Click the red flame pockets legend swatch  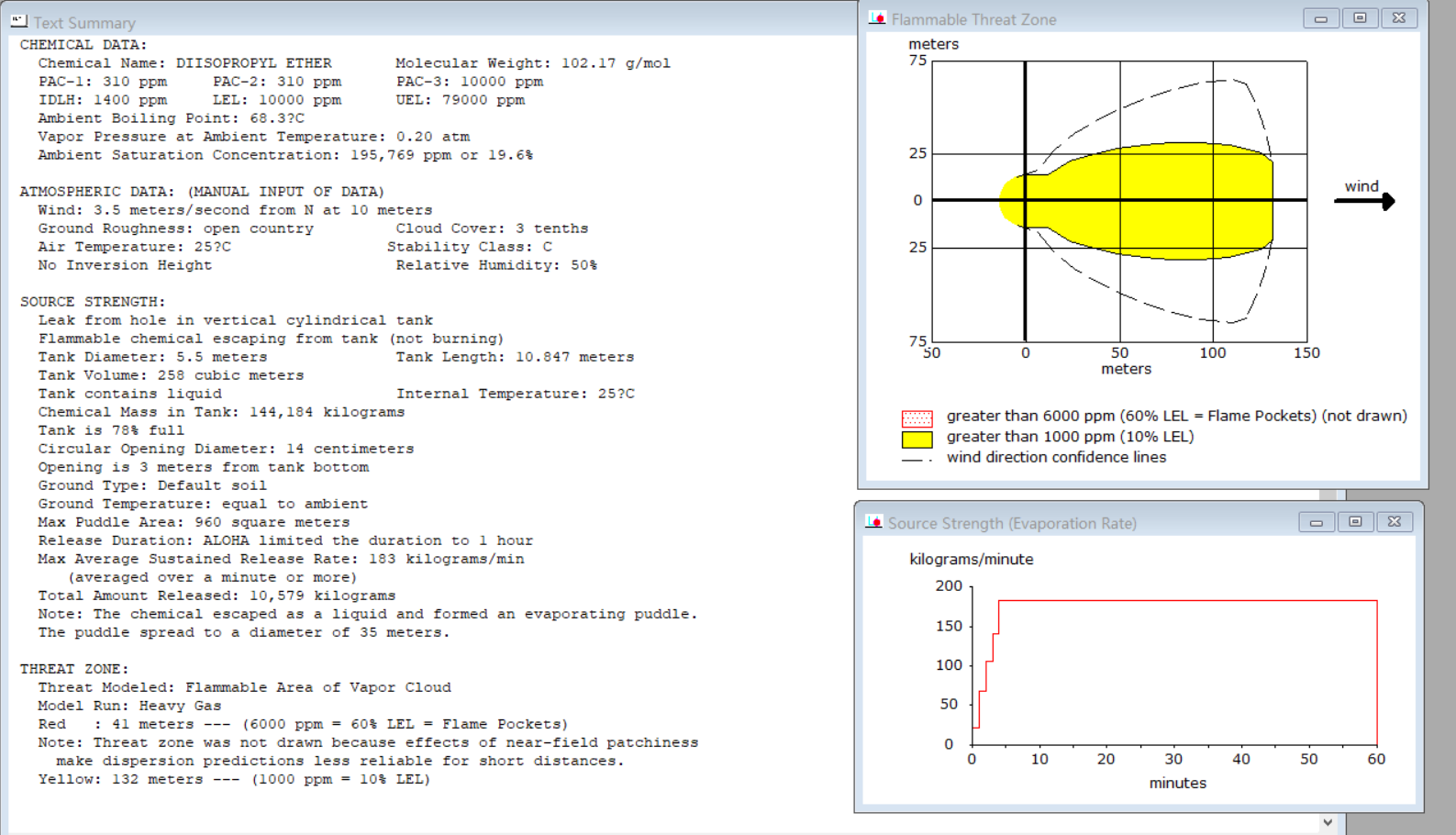[917, 418]
